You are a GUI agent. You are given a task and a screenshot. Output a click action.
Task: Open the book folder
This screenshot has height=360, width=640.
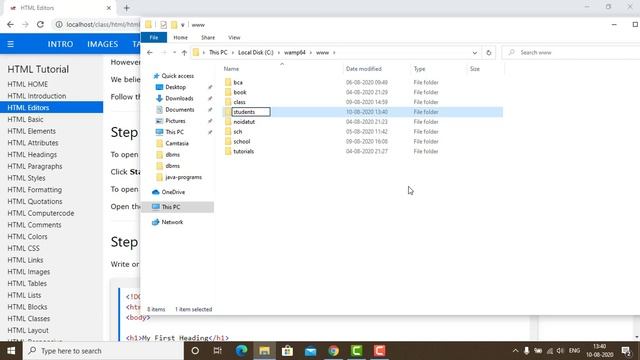(x=240, y=92)
